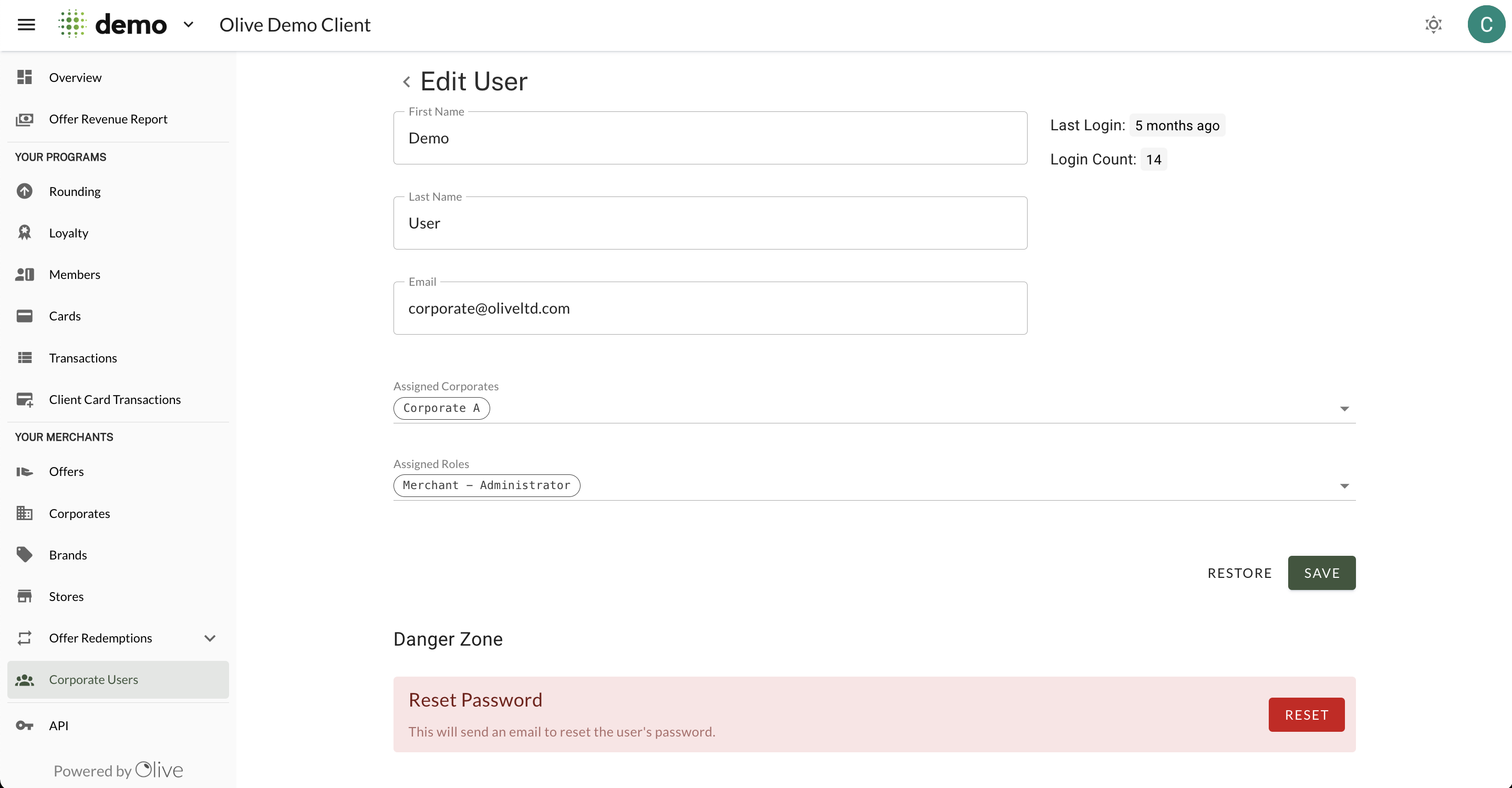The width and height of the screenshot is (1512, 788).
Task: Open Offer Revenue Report page
Action: [x=118, y=119]
